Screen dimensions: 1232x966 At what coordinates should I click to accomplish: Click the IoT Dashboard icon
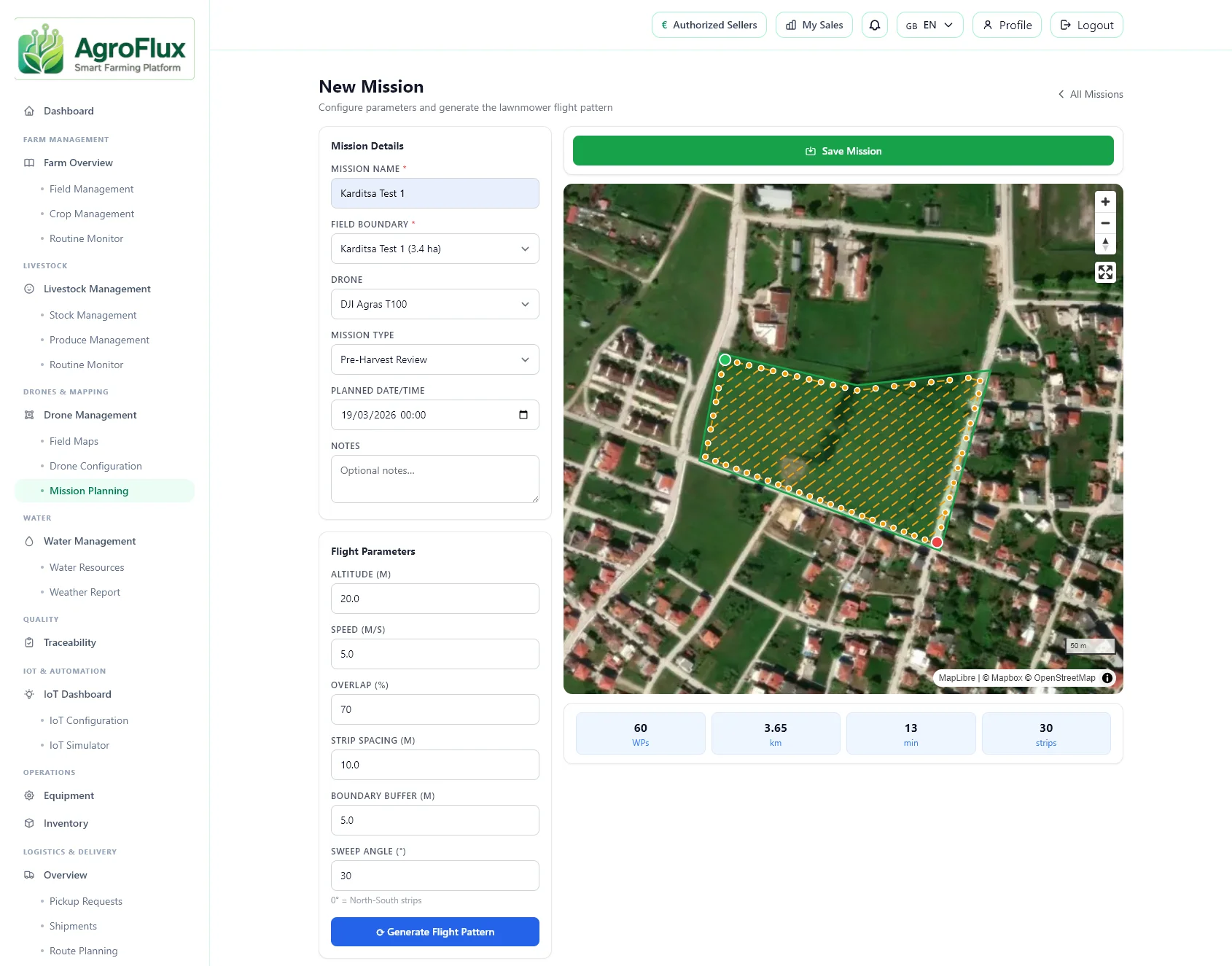click(29, 694)
